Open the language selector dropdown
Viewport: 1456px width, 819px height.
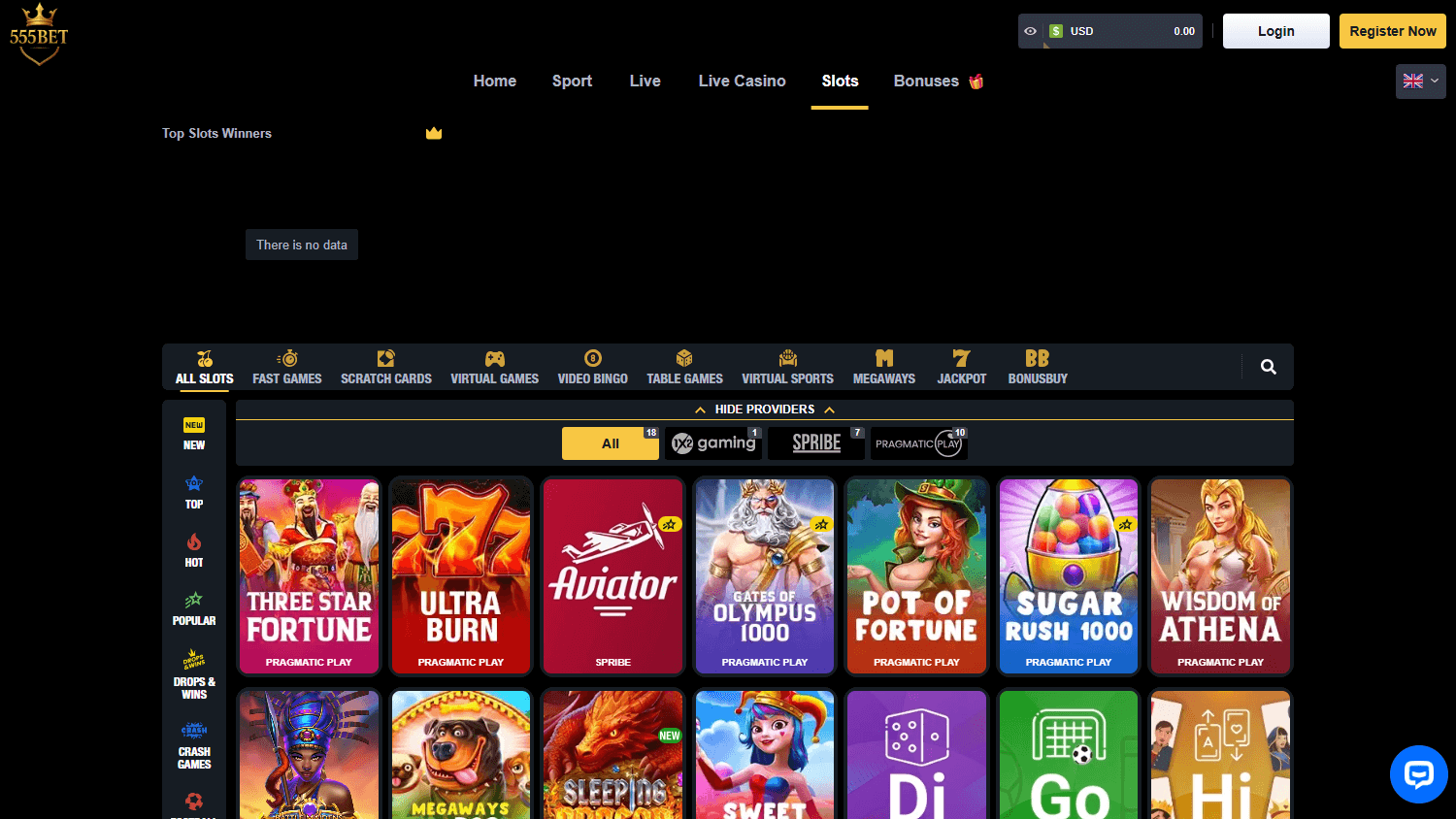1420,82
